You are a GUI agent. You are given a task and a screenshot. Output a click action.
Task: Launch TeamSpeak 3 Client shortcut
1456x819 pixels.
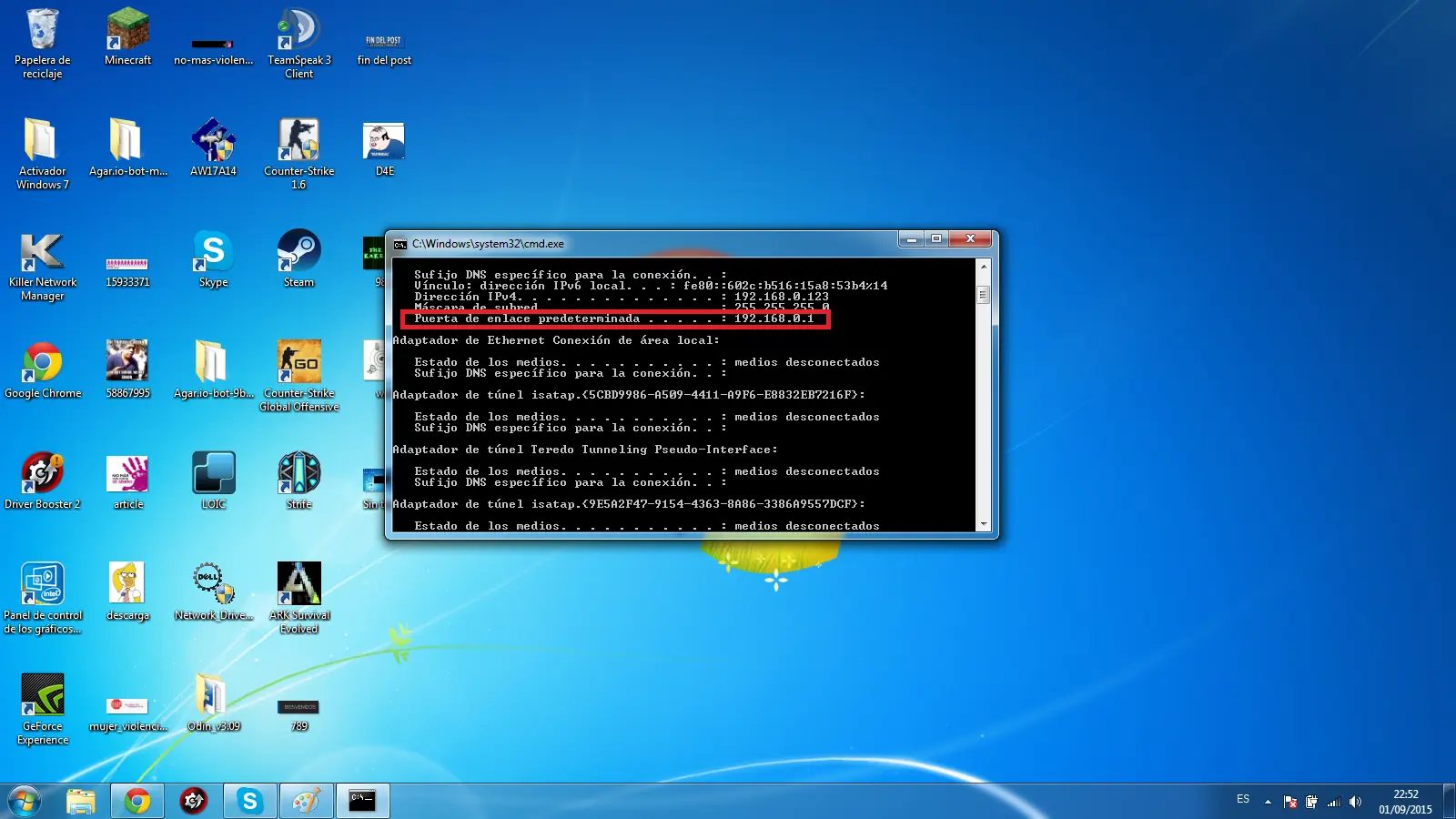[x=298, y=44]
